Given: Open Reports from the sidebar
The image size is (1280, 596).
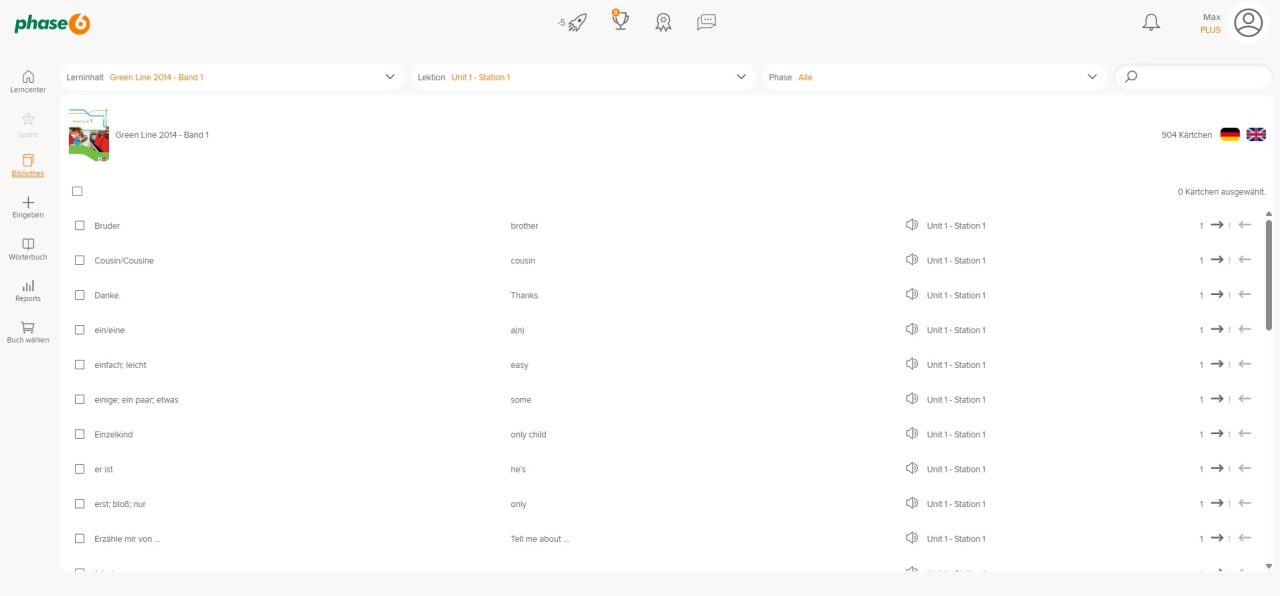Looking at the screenshot, I should tap(28, 290).
